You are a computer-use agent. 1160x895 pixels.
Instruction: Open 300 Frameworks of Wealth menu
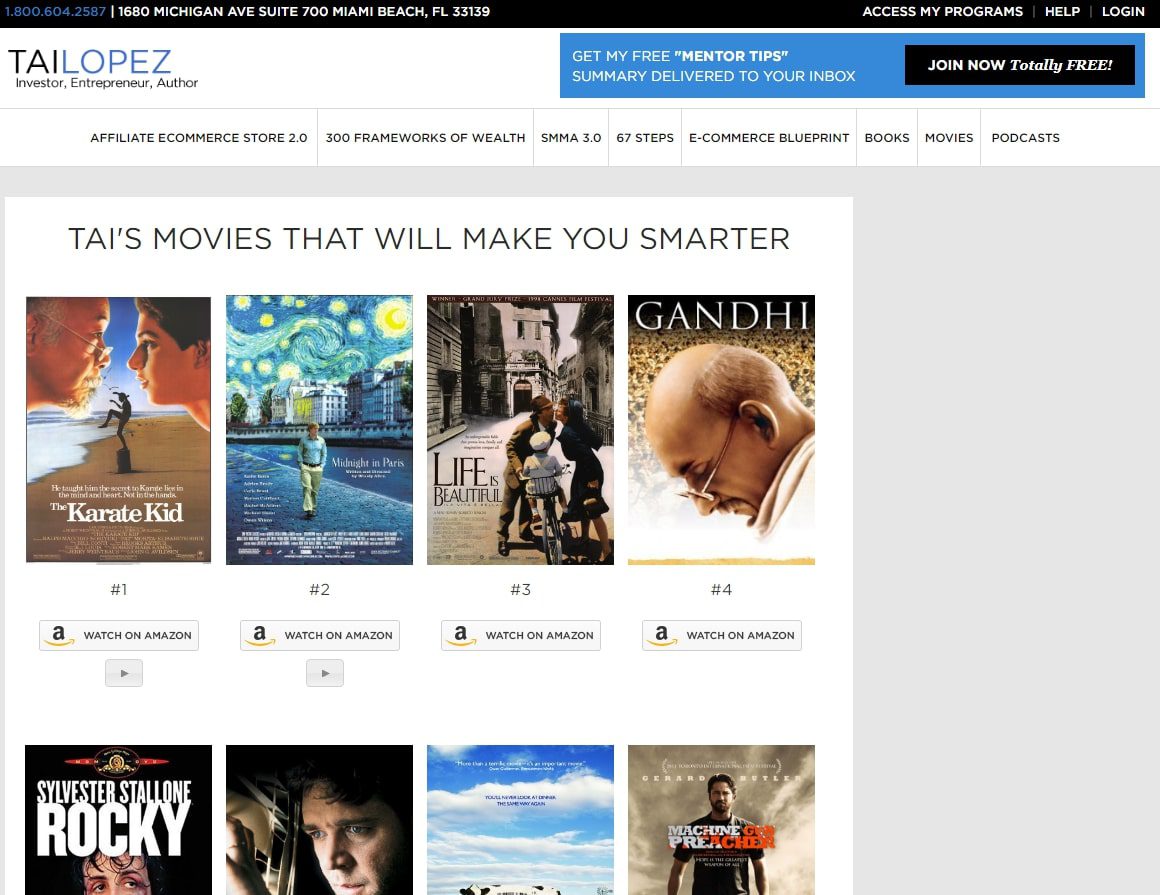(x=425, y=138)
